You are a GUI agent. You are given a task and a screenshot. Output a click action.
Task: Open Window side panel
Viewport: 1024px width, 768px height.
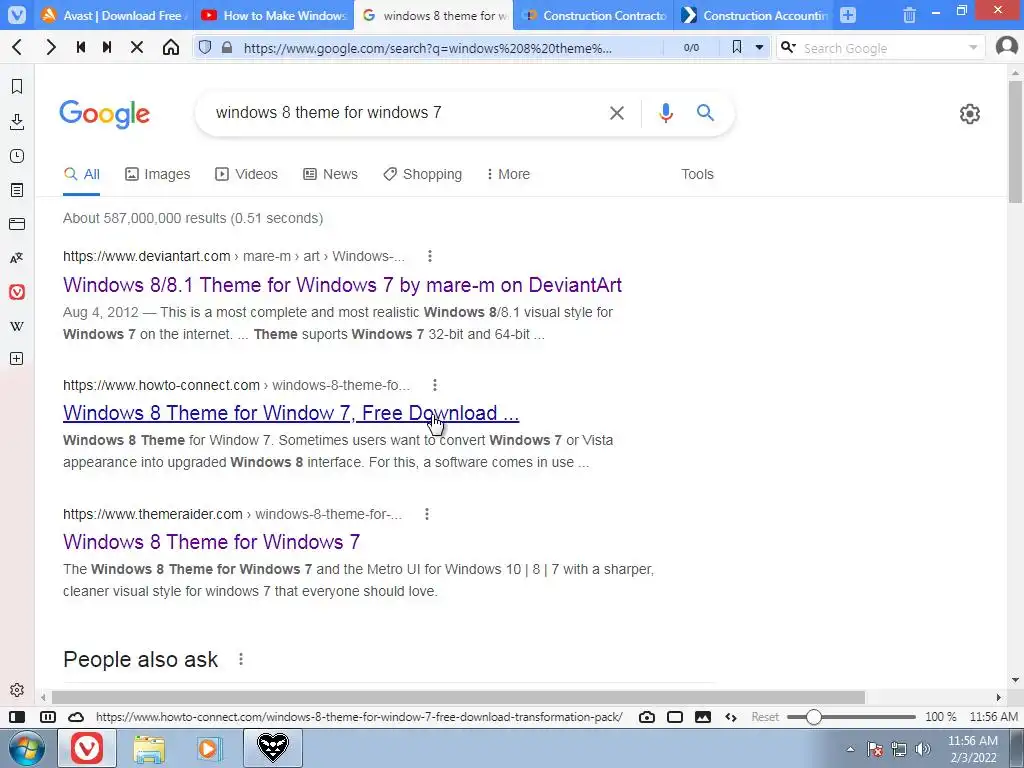point(17,224)
